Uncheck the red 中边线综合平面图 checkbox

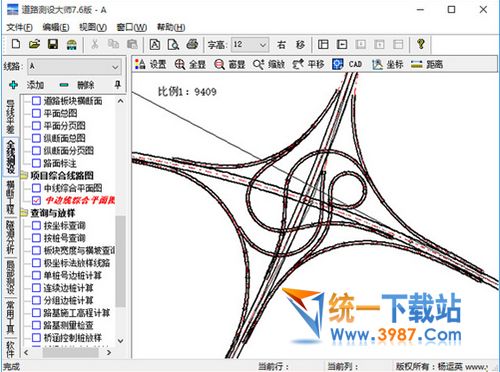point(36,200)
